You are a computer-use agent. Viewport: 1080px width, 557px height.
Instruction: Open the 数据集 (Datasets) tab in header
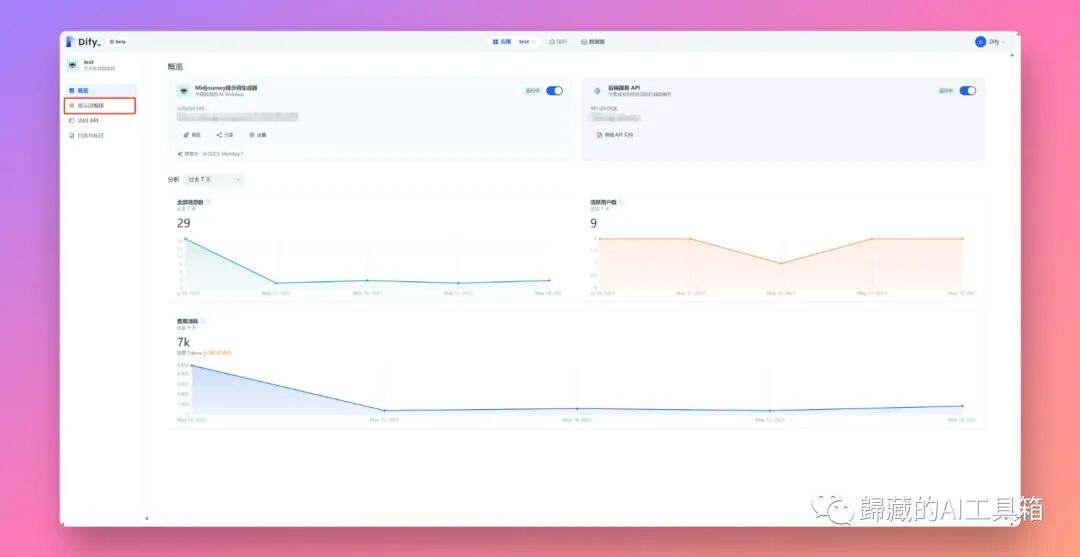click(x=592, y=41)
